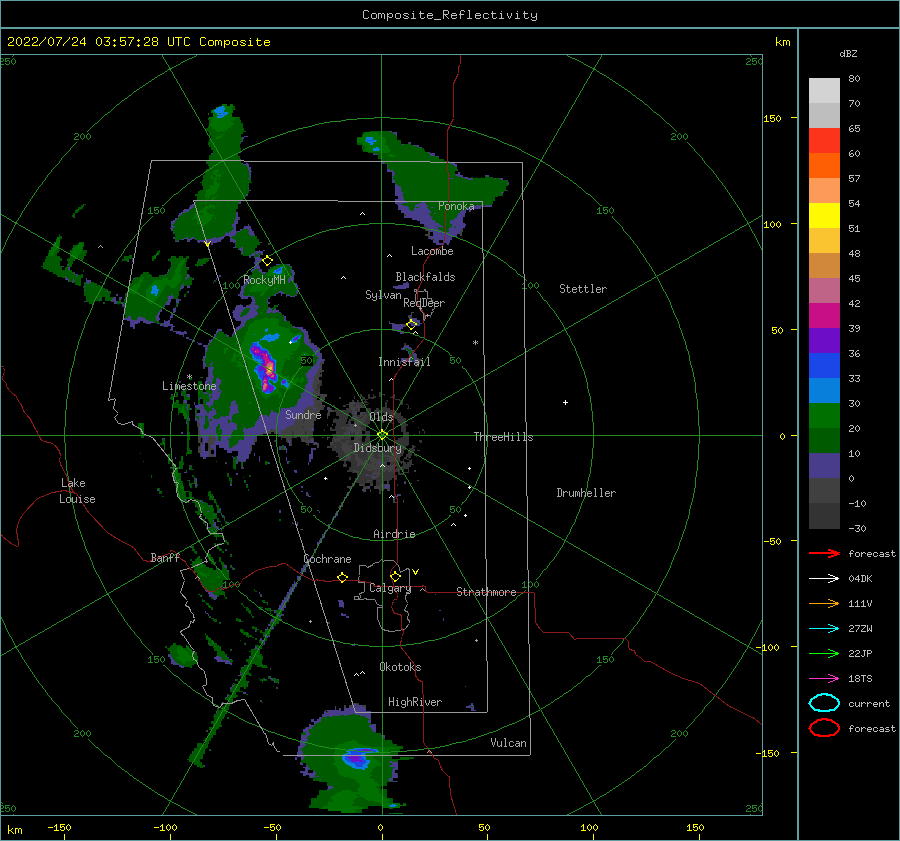Viewport: 900px width, 841px height.
Task: Click the Limestone label
Action: [189, 386]
